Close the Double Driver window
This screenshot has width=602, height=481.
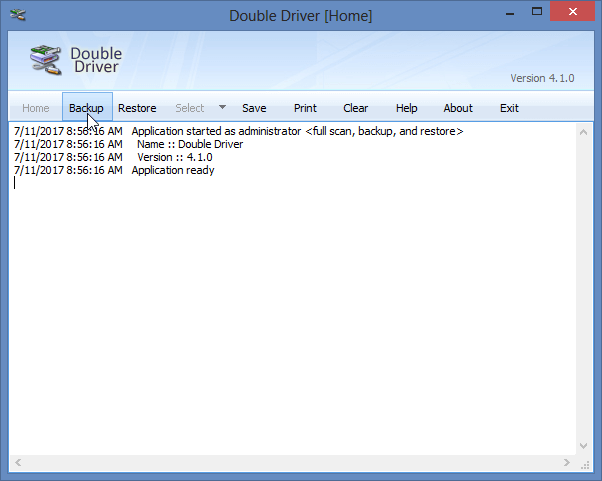click(572, 12)
